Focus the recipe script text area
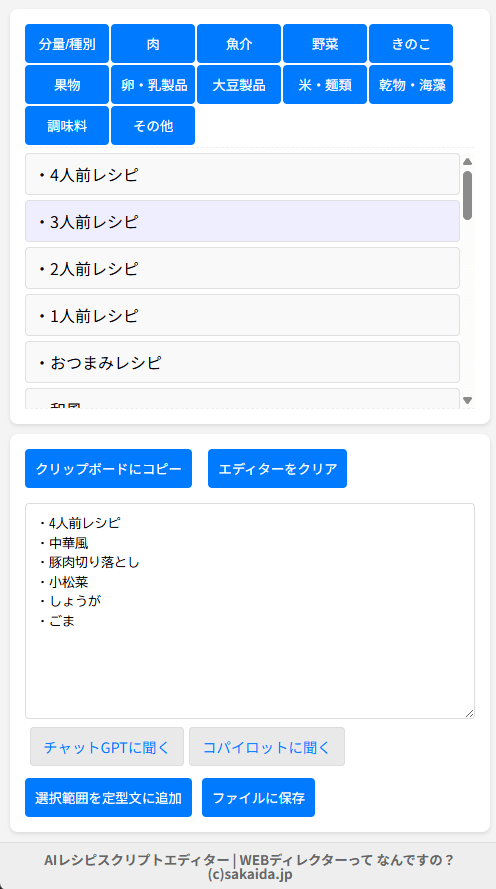This screenshot has width=496, height=889. pos(250,611)
